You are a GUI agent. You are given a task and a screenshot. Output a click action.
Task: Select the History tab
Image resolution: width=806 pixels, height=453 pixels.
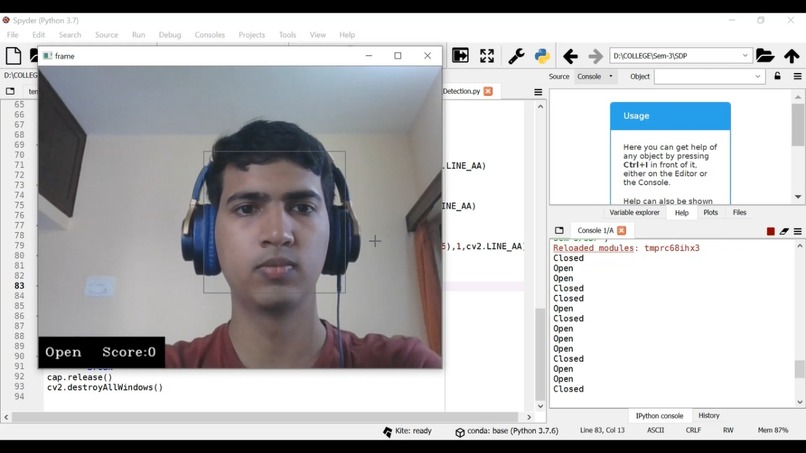click(709, 415)
